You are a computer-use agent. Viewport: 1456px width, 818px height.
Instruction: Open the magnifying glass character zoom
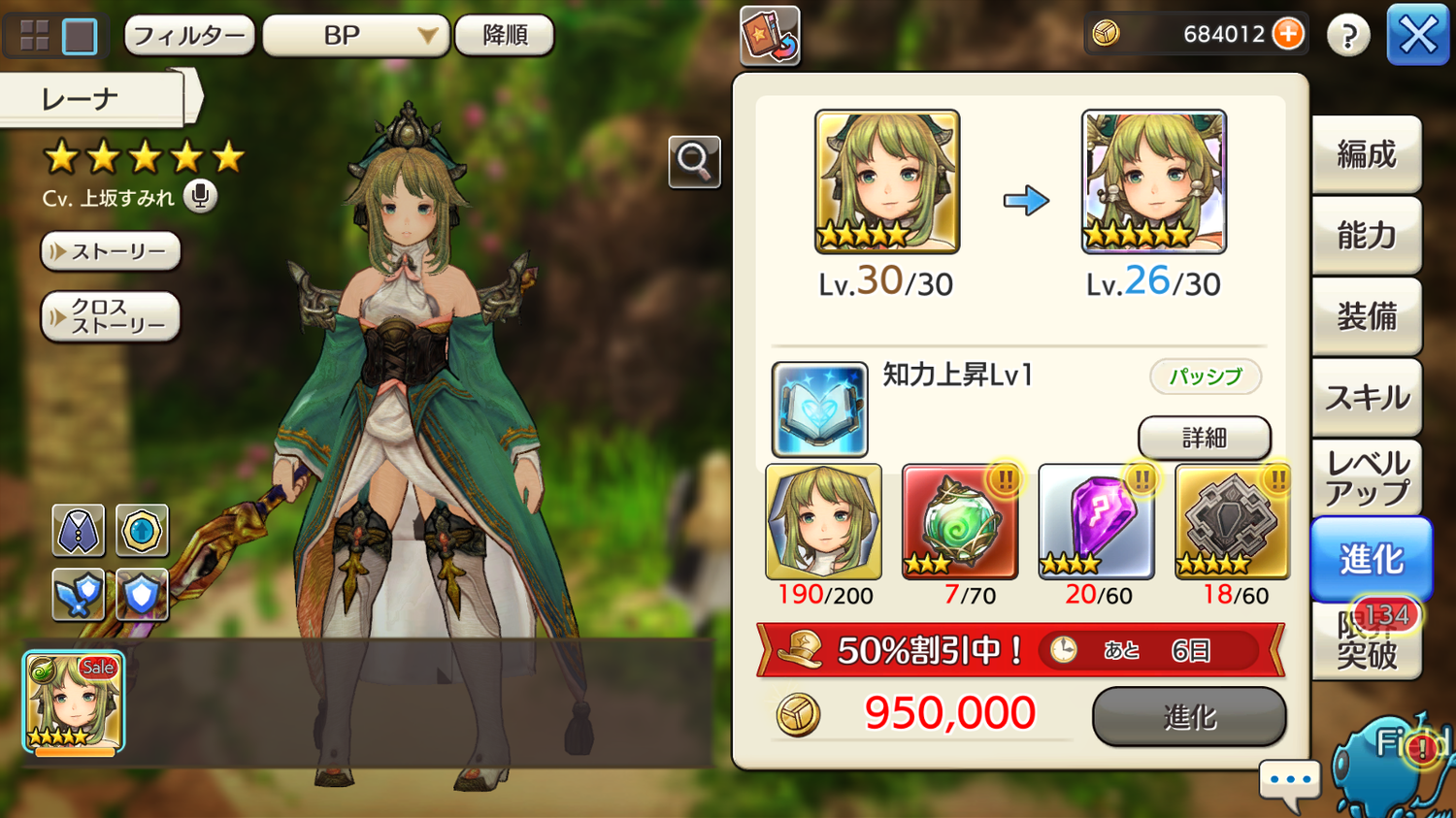pos(694,161)
